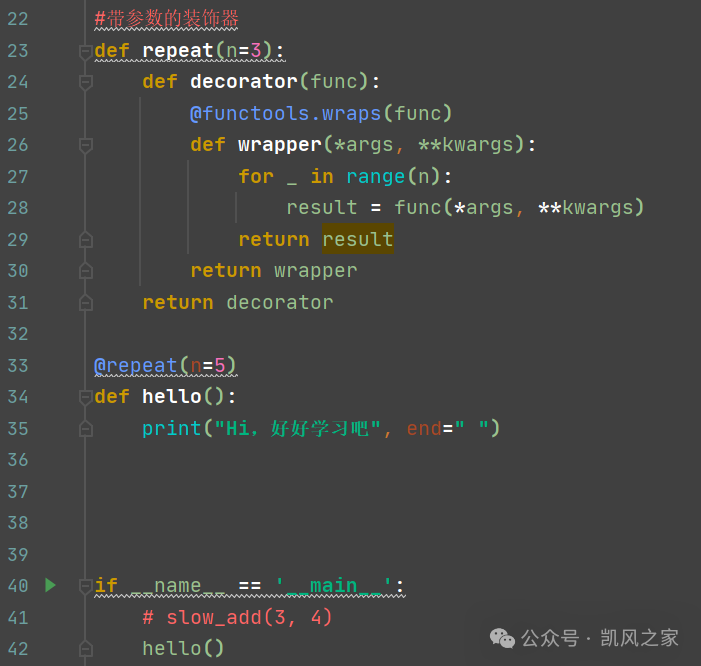This screenshot has width=701, height=666.
Task: Click the '@repeat' decorator usage on line 33
Action: tap(136, 366)
